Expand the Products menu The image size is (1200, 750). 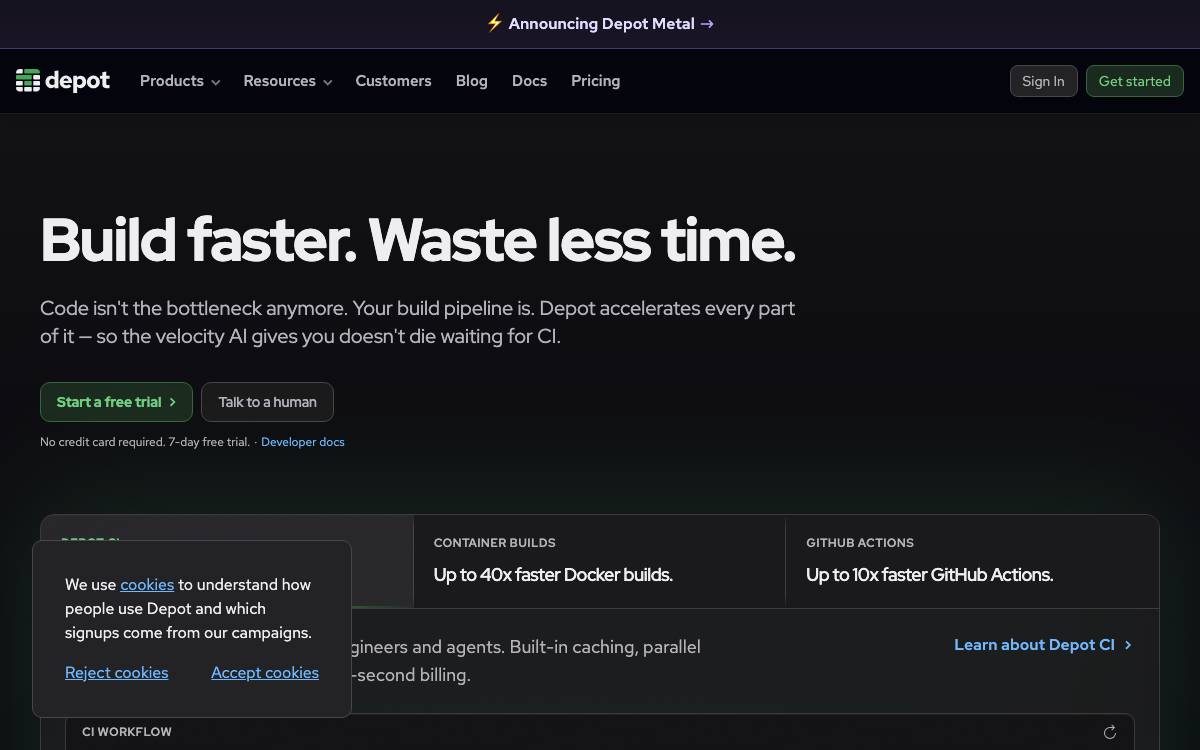point(180,81)
